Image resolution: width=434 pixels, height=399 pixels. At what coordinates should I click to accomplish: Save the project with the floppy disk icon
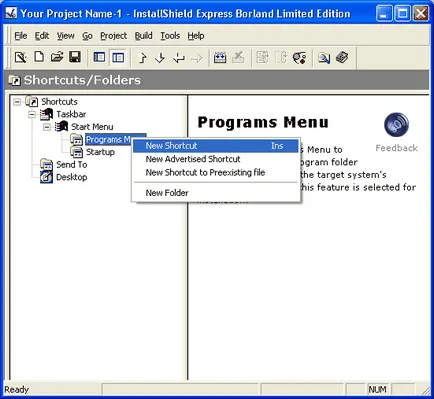pos(75,57)
